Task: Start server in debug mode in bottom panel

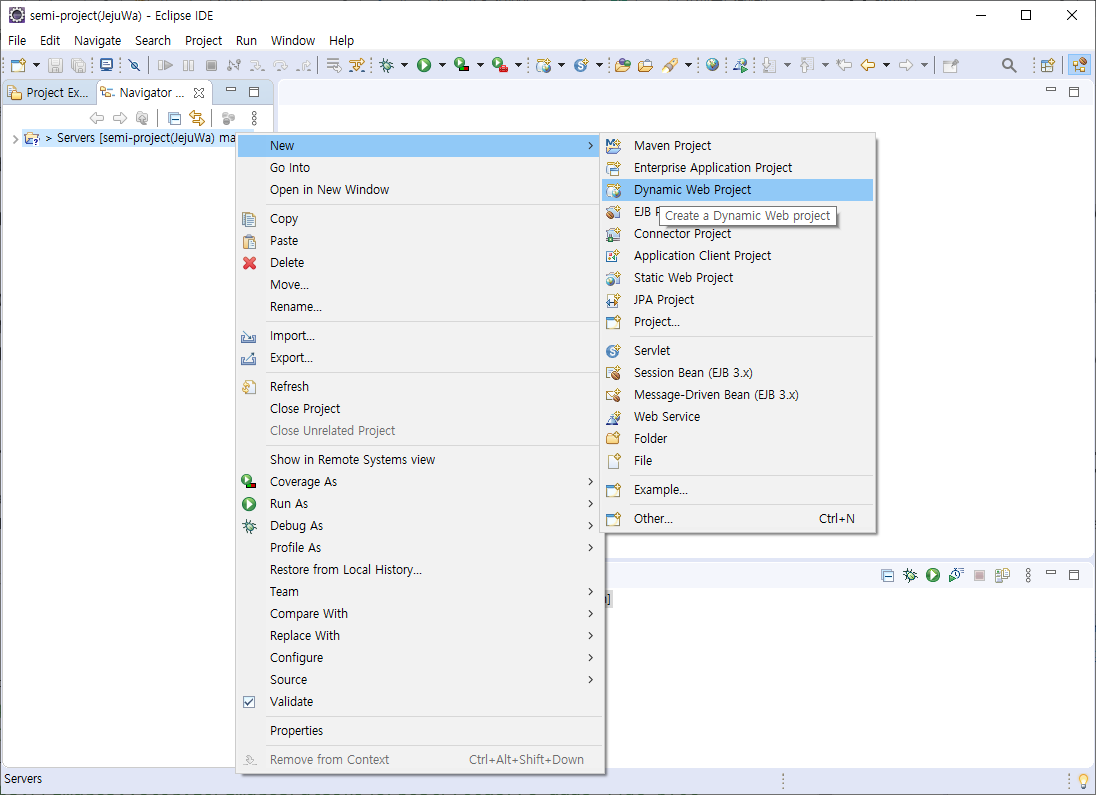Action: click(910, 575)
